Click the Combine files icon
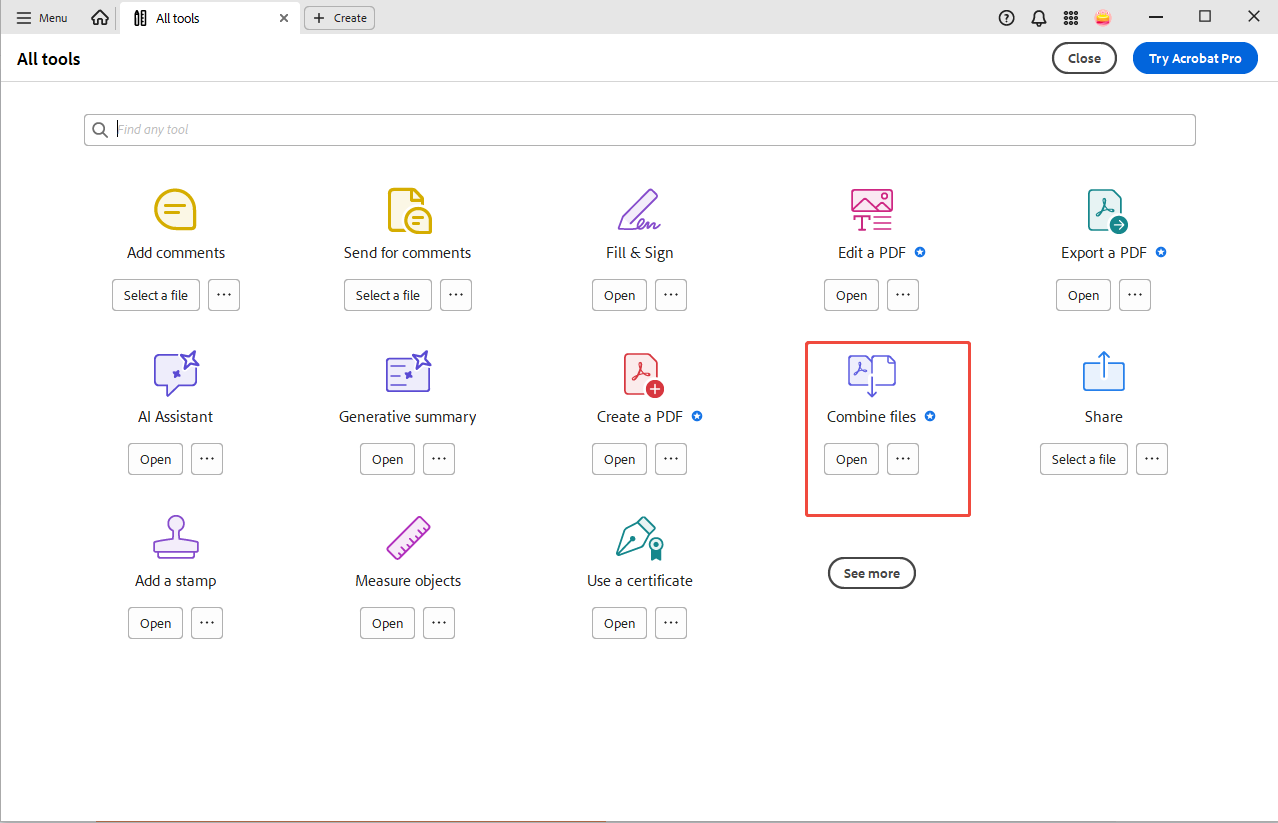This screenshot has width=1278, height=823. (x=871, y=375)
